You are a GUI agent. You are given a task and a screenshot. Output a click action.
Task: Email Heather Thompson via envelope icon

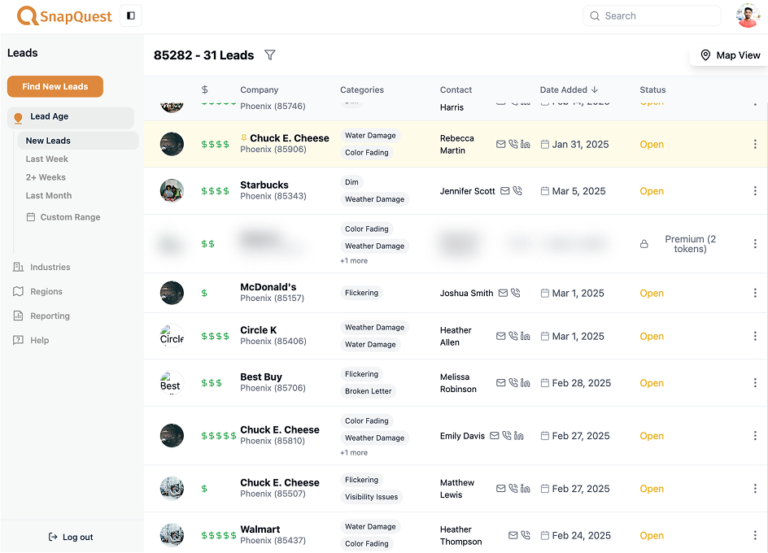pos(513,535)
